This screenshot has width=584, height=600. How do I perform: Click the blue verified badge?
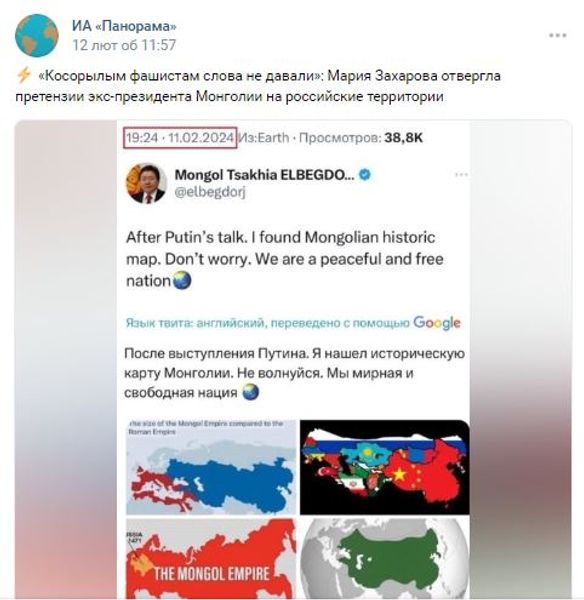click(365, 175)
